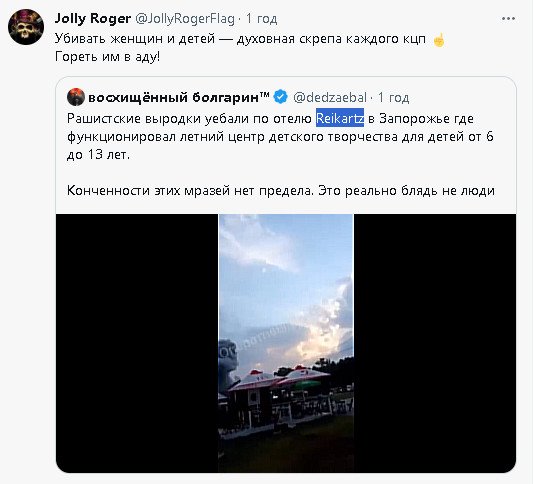The height and width of the screenshot is (484, 534).
Task: Click the blue verified badge
Action: [x=281, y=97]
